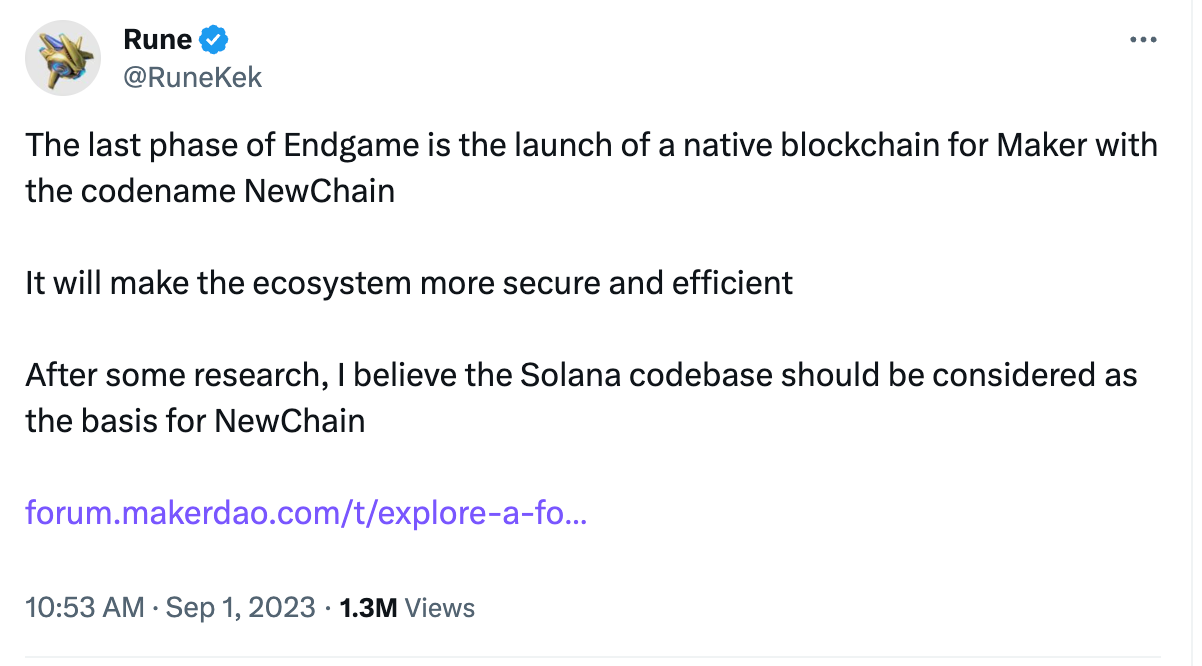1202x666 pixels.
Task: Click the 'After some research' paragraph
Action: tap(581, 398)
